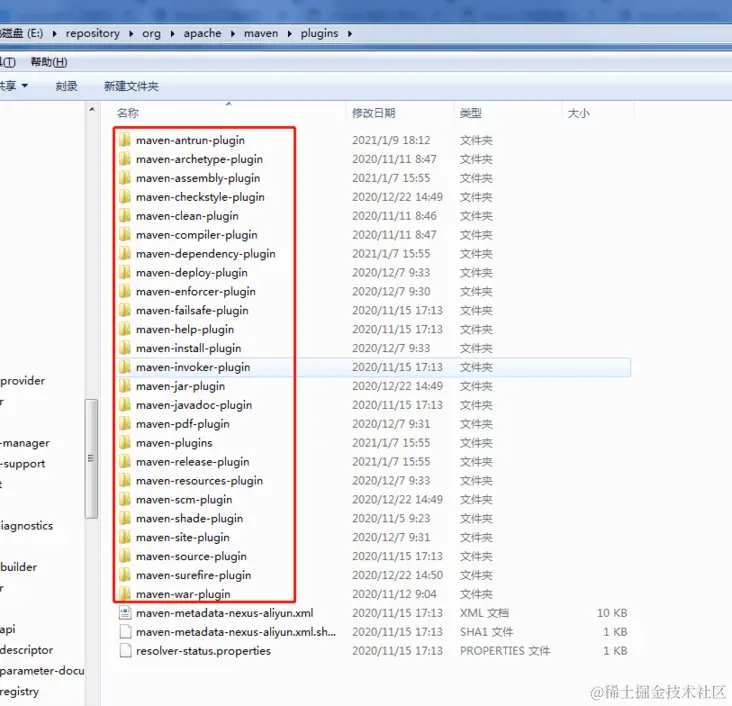732x706 pixels.
Task: Click the XML 文档 type cell
Action: coord(484,613)
